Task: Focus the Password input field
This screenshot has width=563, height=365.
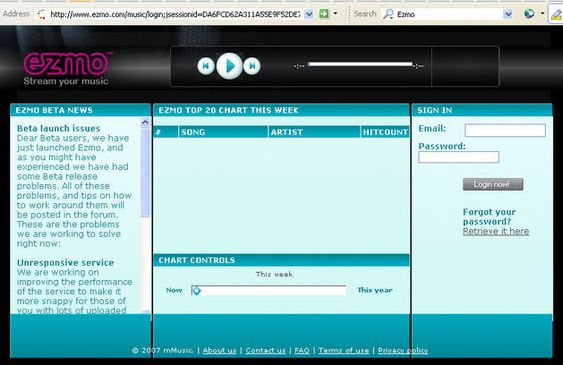Action: point(459,157)
